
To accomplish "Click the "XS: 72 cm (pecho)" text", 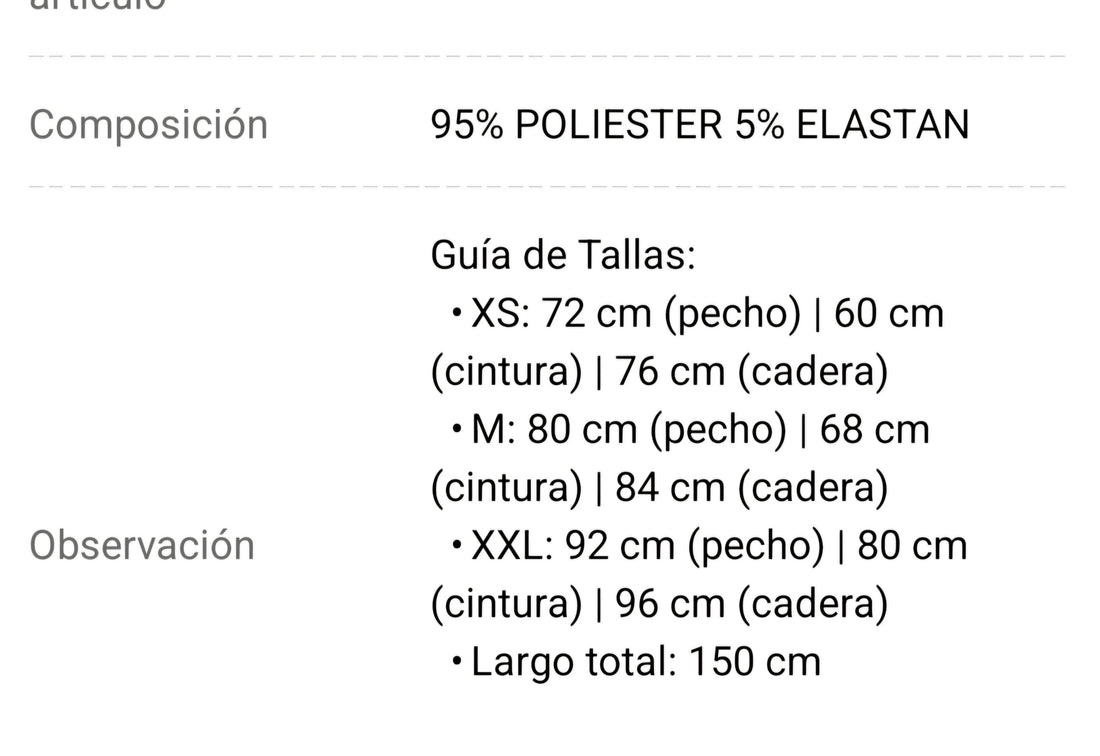I will point(636,314).
